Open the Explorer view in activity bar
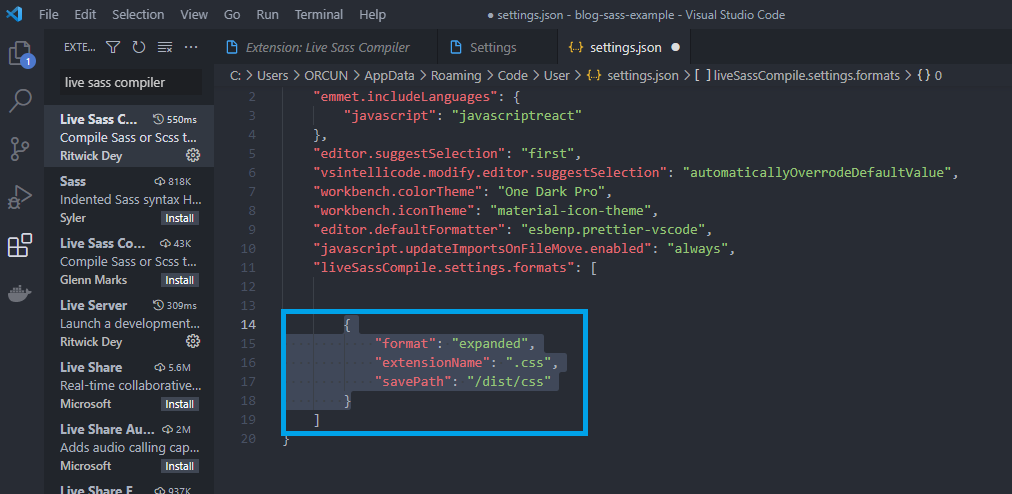Viewport: 1012px width, 494px height. (21, 54)
